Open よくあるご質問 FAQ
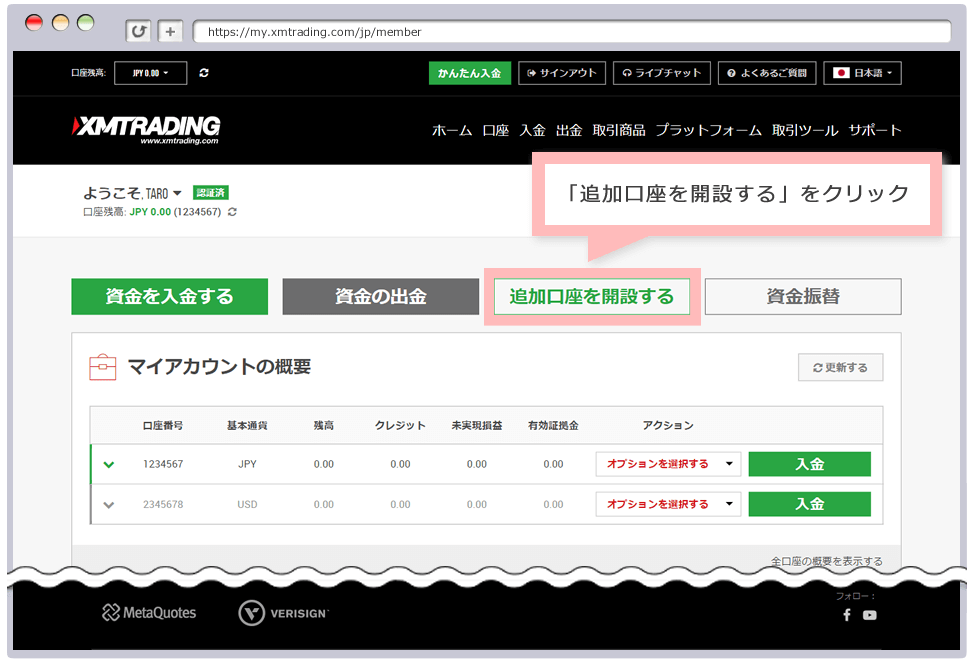971x663 pixels. [767, 73]
